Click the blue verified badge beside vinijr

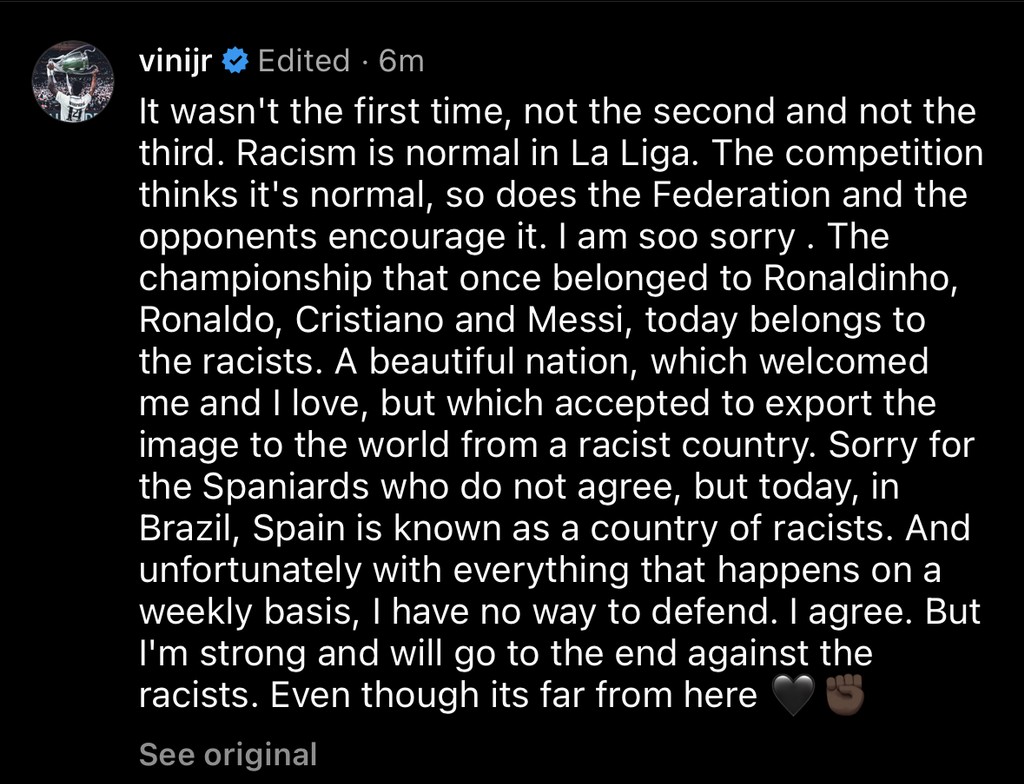pyautogui.click(x=236, y=61)
